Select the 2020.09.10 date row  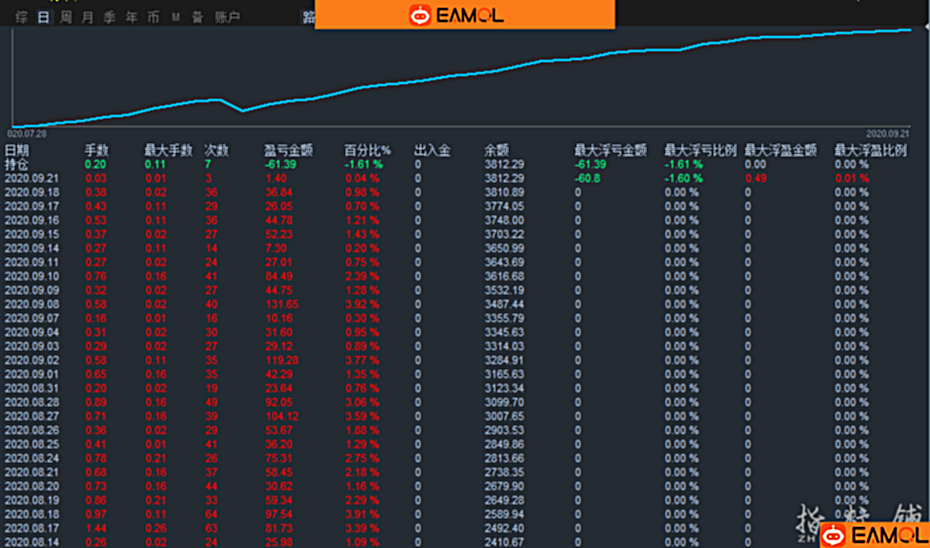(x=32, y=276)
